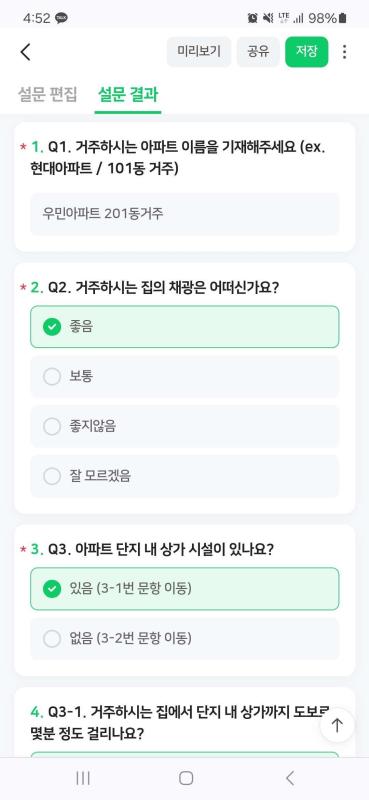Tap the battery indicator in the status bar
This screenshot has width=369, height=800.
[x=343, y=19]
